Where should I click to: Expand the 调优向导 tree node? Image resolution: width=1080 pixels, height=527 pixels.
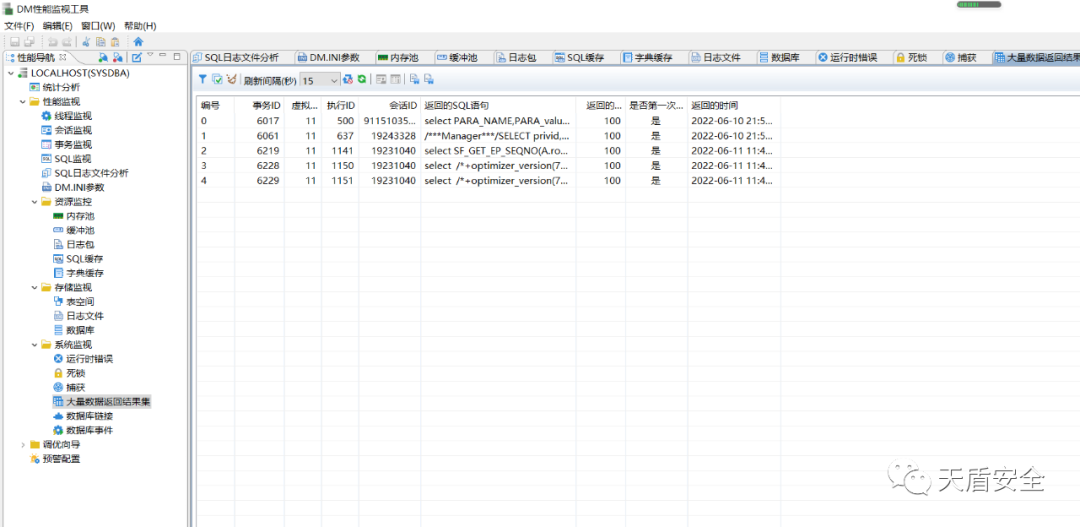(23, 445)
